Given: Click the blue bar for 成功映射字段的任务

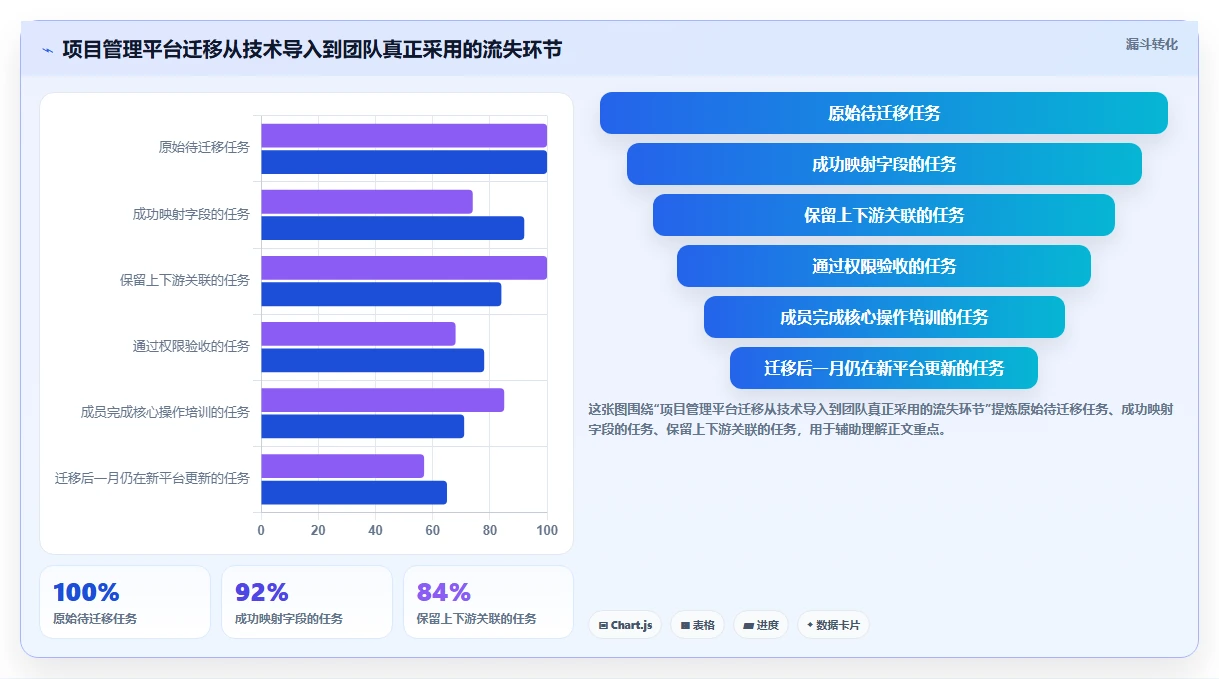Looking at the screenshot, I should pos(393,228).
